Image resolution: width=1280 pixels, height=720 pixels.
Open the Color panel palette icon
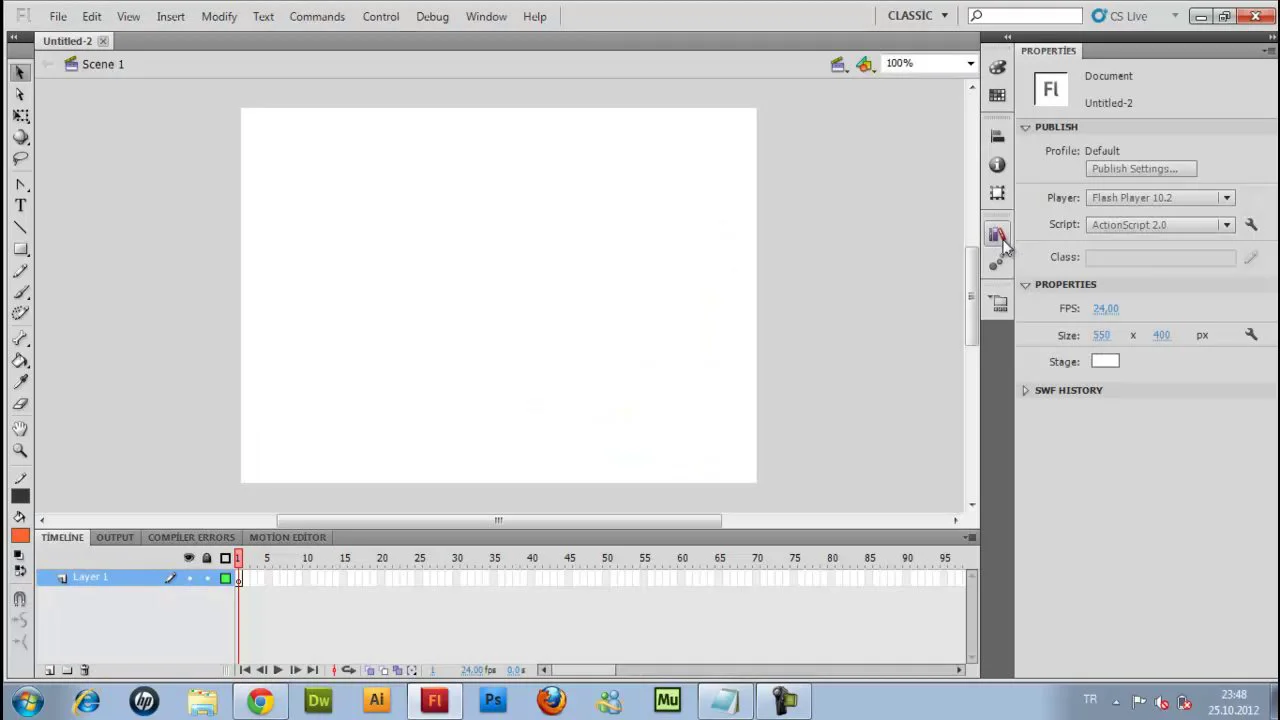click(x=997, y=67)
